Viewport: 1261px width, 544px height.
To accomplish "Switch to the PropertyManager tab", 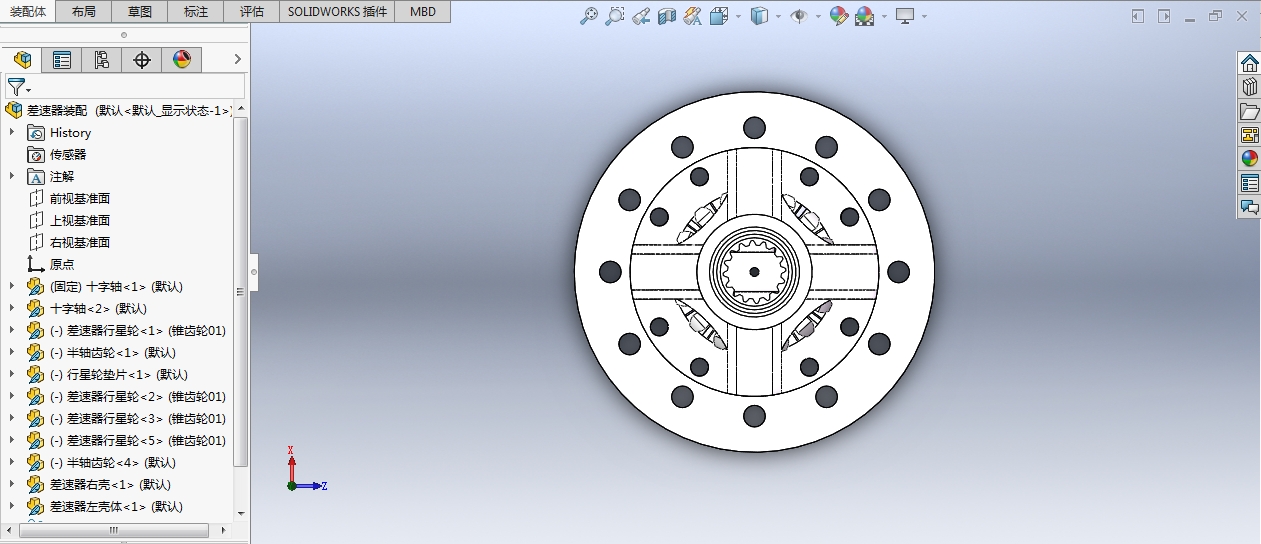I will point(62,60).
